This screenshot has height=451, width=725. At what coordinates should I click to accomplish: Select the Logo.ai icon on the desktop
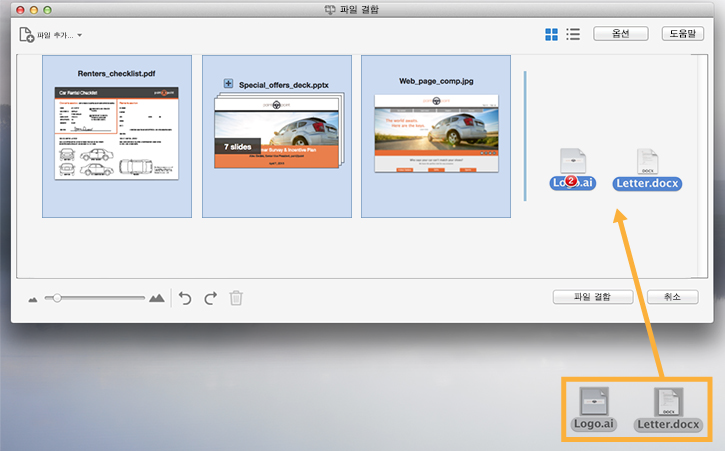594,401
